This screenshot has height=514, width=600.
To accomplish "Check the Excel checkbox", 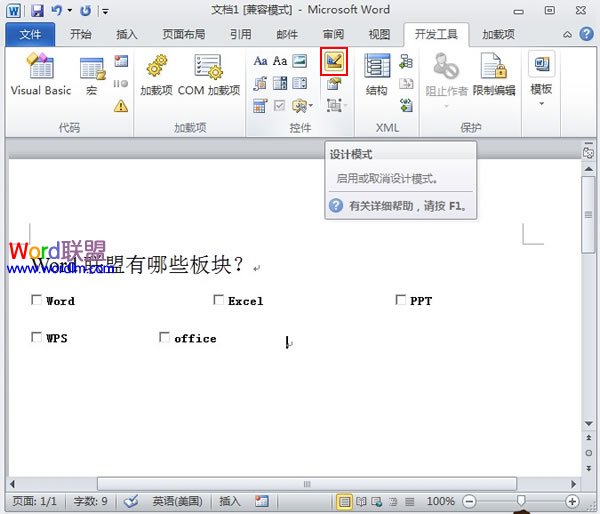I will tap(218, 300).
